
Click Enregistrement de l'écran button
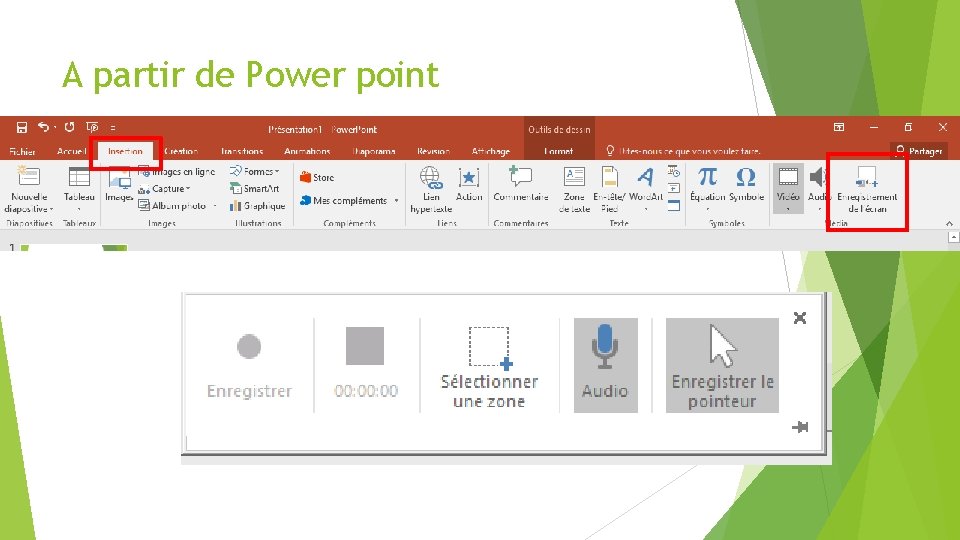tap(867, 190)
